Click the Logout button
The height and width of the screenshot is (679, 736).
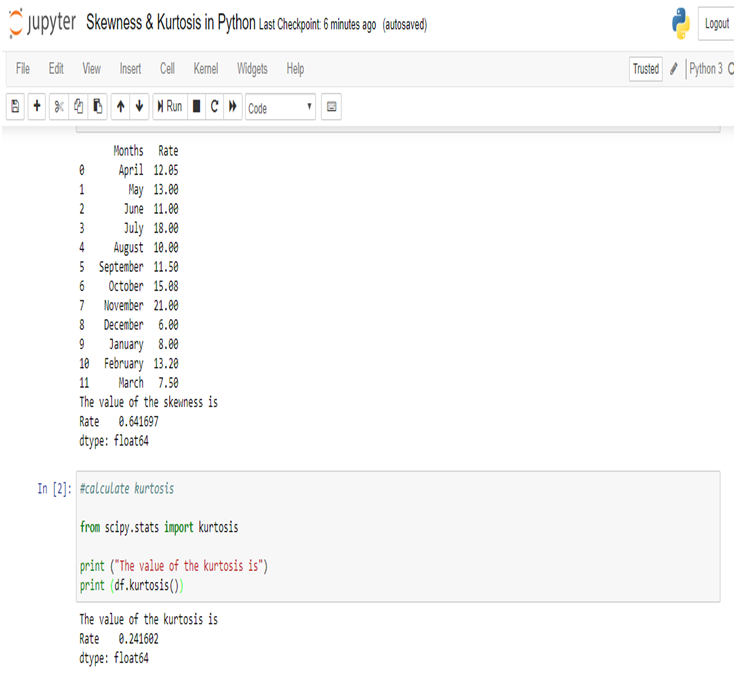coord(716,23)
